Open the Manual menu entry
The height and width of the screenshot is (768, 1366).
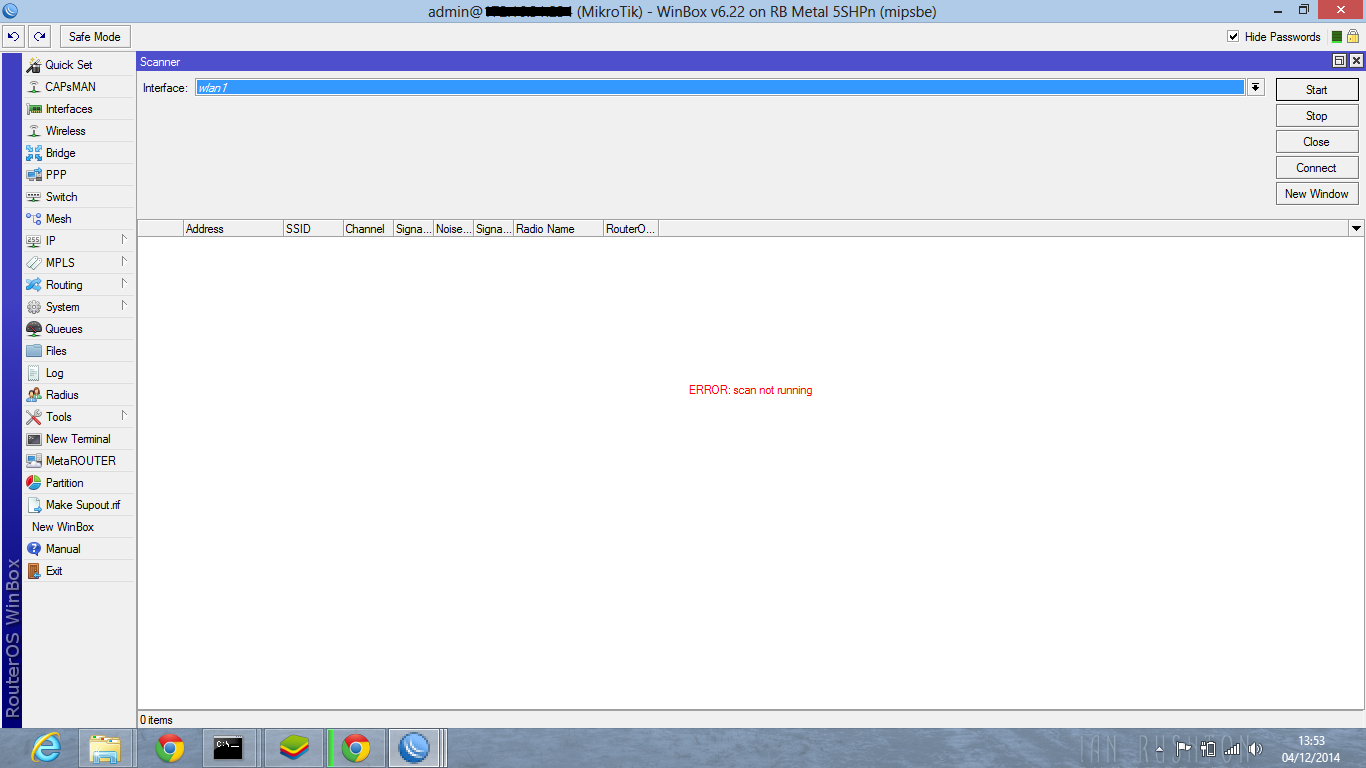[x=78, y=549]
